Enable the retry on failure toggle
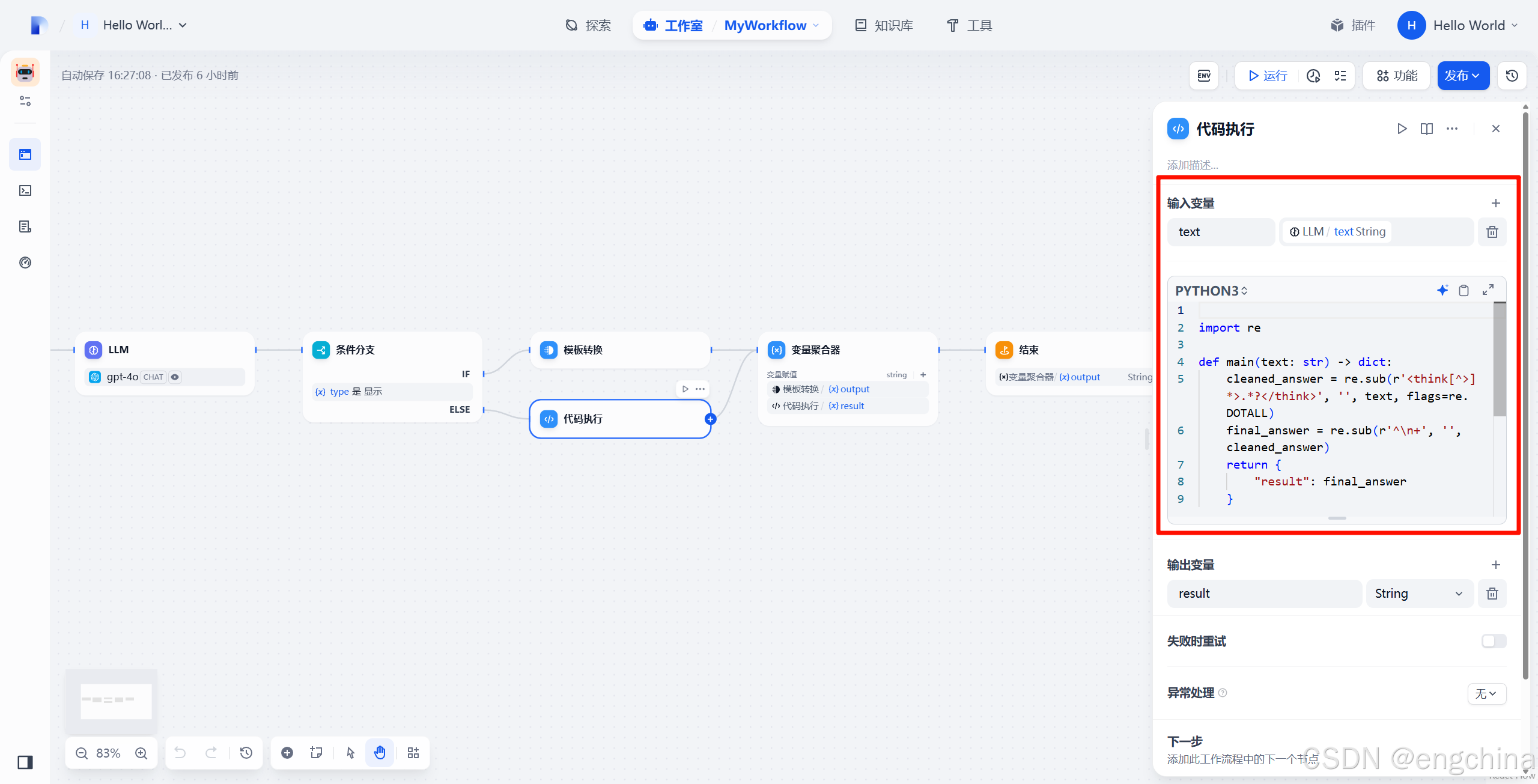This screenshot has width=1538, height=784. click(1493, 641)
